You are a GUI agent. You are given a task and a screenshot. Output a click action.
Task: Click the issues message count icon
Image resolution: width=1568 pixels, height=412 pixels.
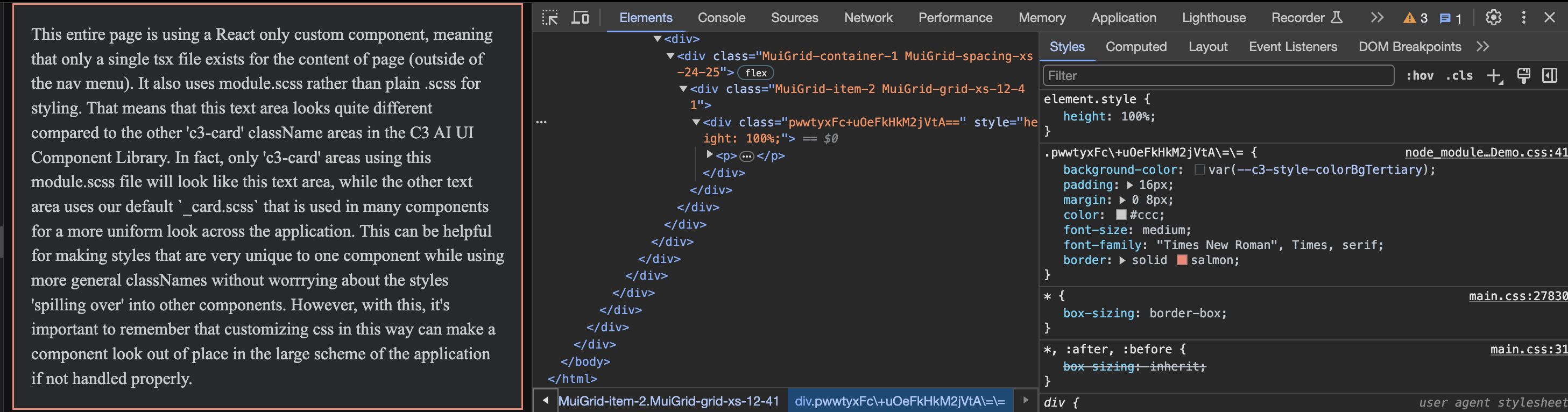click(1445, 18)
